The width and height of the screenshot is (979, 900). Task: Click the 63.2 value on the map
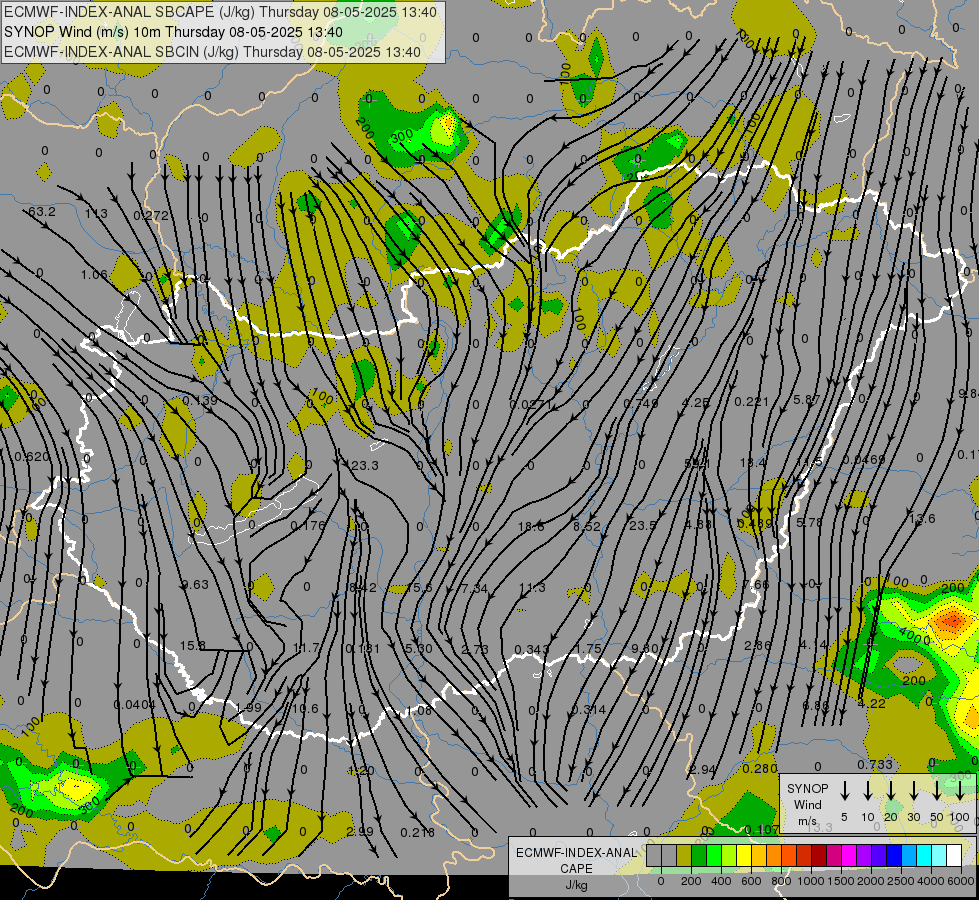point(41,212)
